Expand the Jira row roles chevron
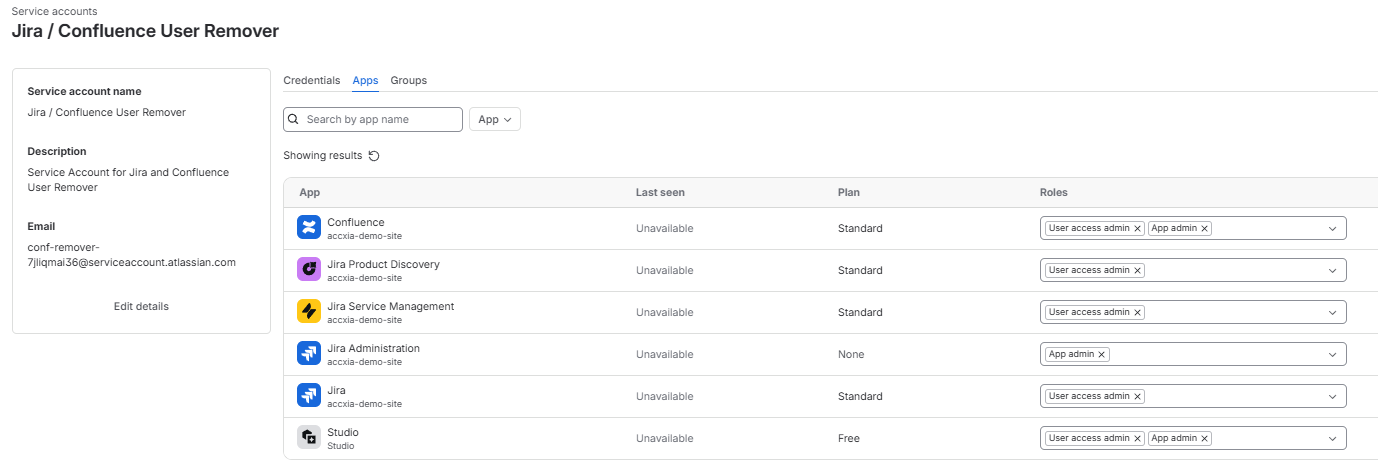1378x466 pixels. point(1332,396)
